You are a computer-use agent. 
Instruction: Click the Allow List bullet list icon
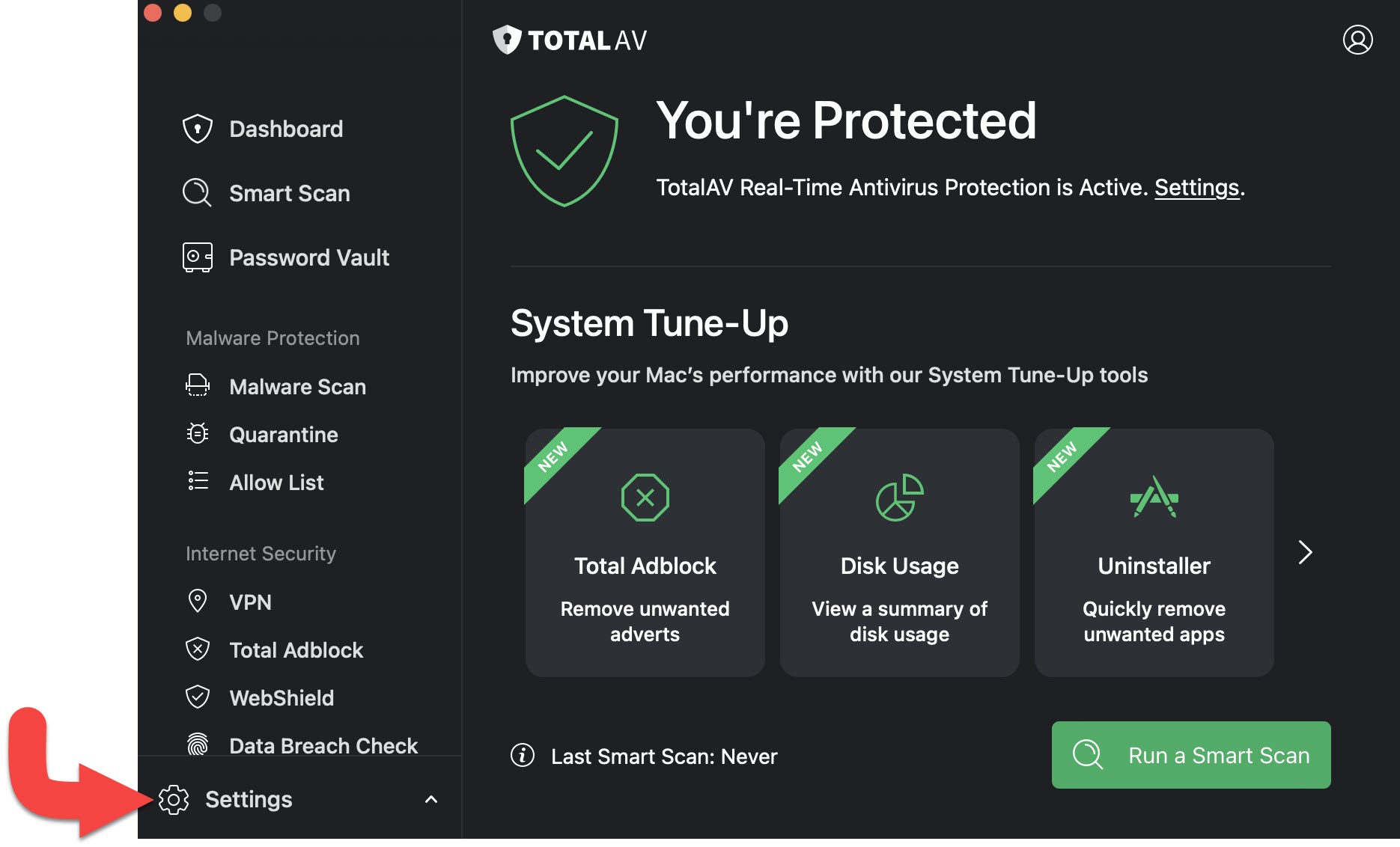pyautogui.click(x=198, y=481)
